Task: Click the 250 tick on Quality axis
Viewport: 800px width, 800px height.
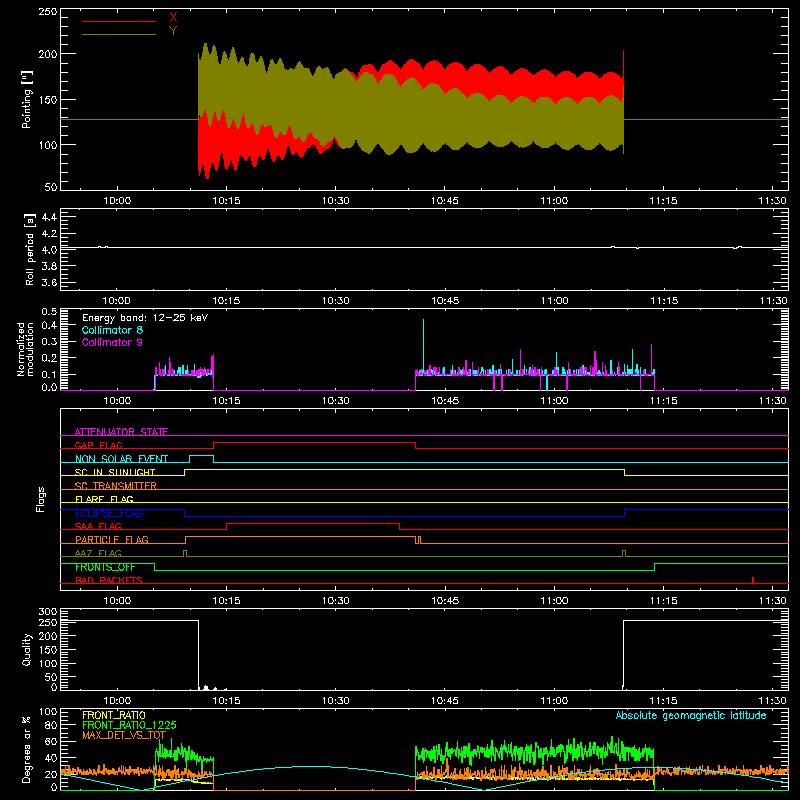Action: pos(48,622)
